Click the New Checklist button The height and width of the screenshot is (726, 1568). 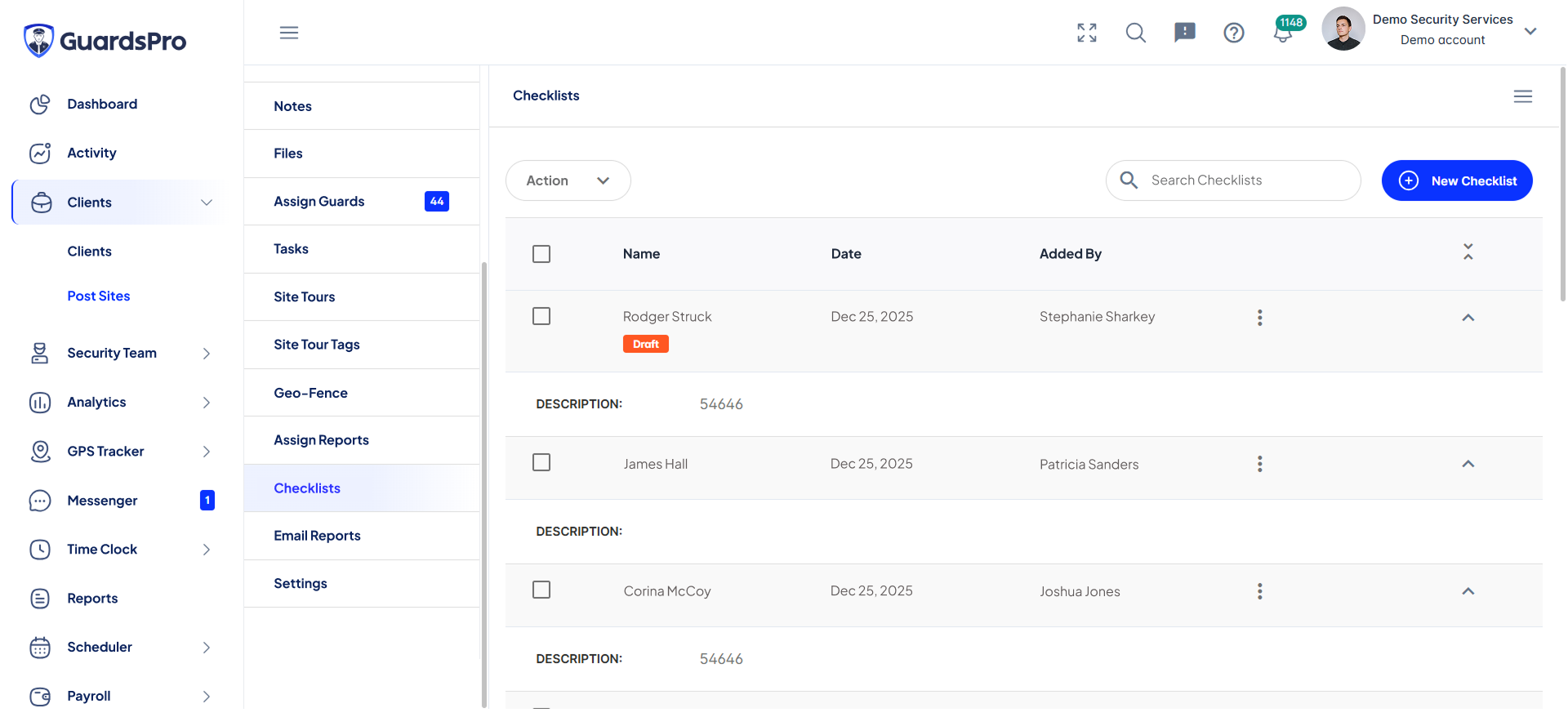[x=1456, y=180]
